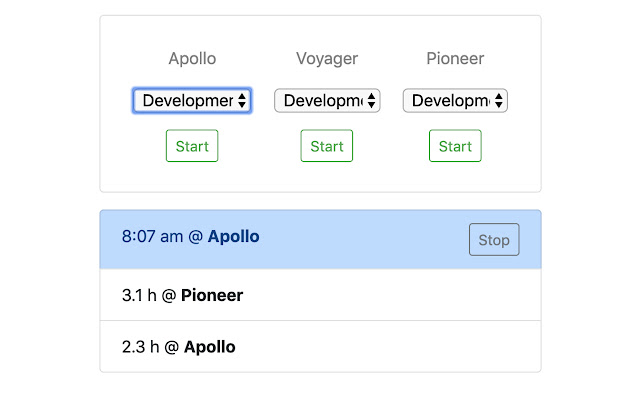The height and width of the screenshot is (400, 640).
Task: Start the timer for Apollo
Action: (x=192, y=146)
